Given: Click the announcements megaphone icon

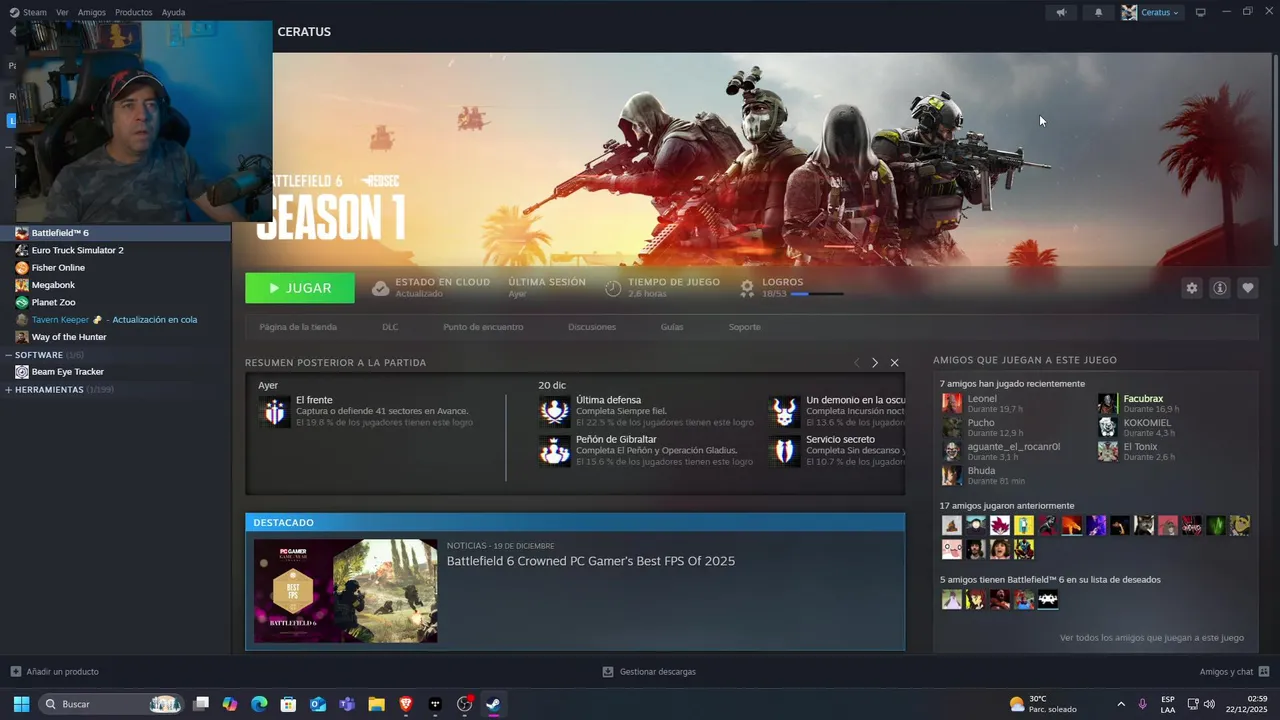Looking at the screenshot, I should tap(1061, 12).
